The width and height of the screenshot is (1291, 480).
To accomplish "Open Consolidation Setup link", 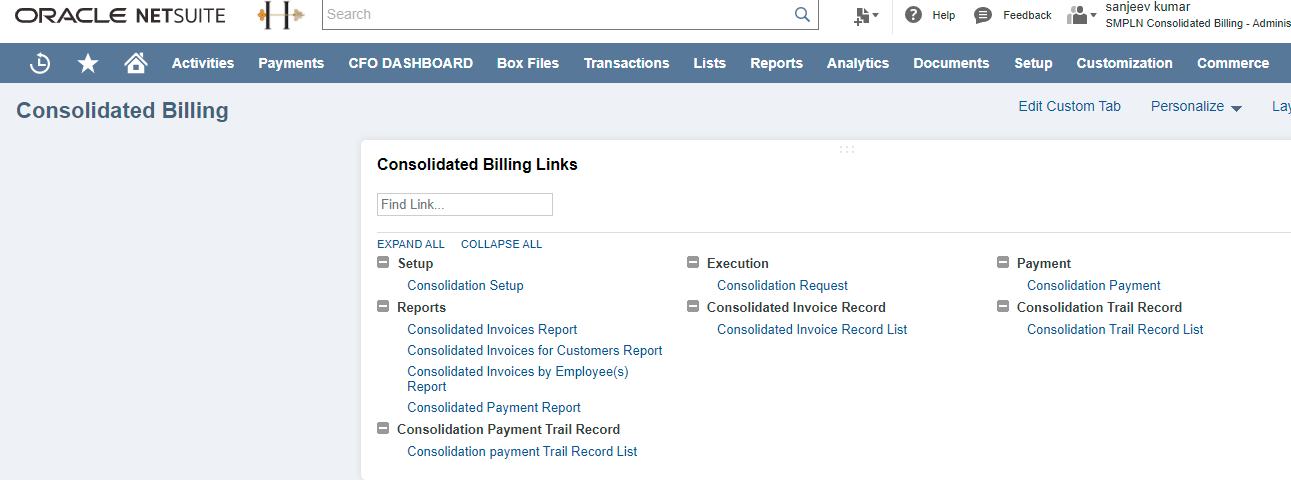I will pyautogui.click(x=465, y=285).
